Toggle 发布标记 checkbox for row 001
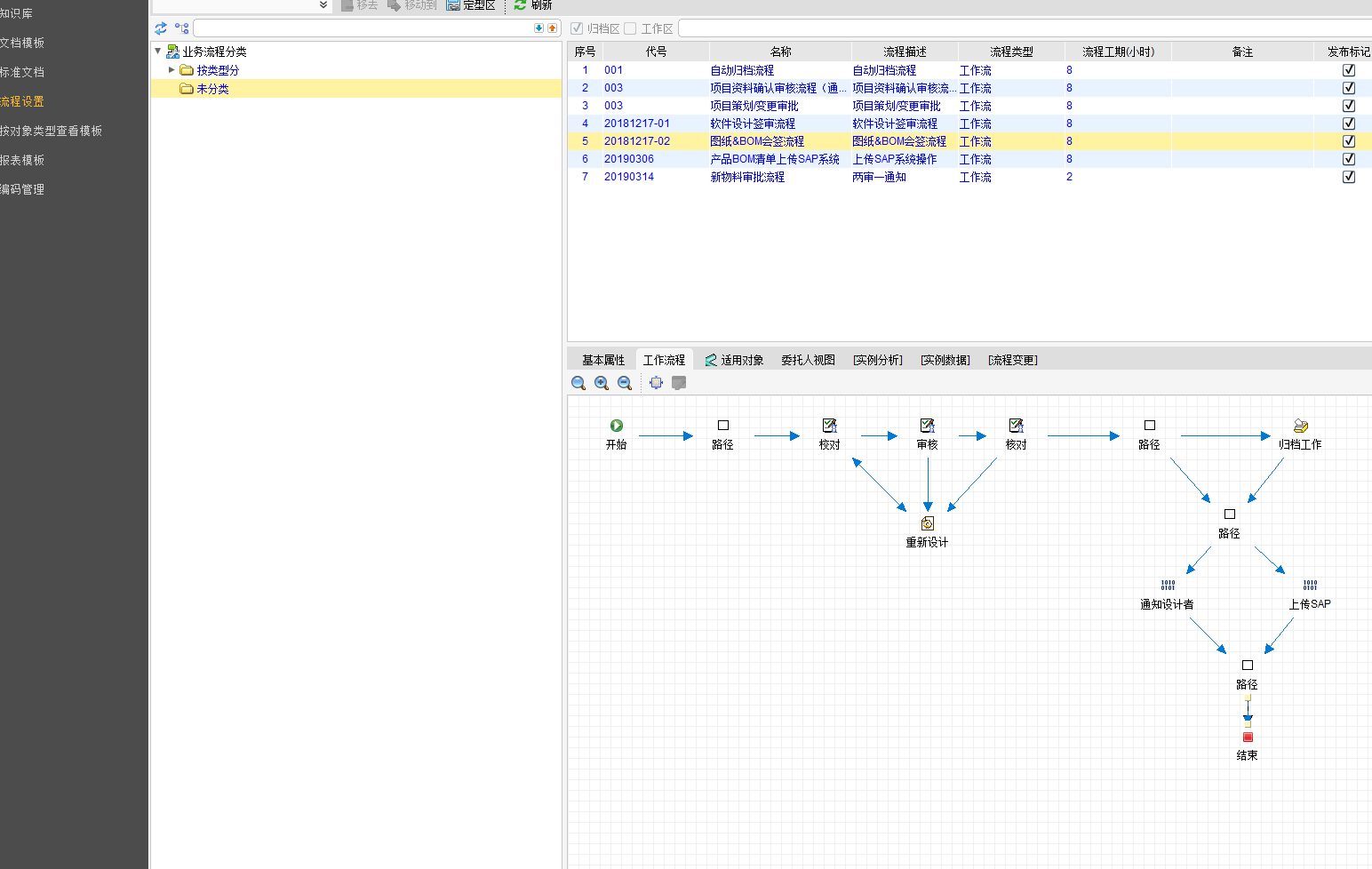This screenshot has height=869, width=1372. click(1348, 70)
